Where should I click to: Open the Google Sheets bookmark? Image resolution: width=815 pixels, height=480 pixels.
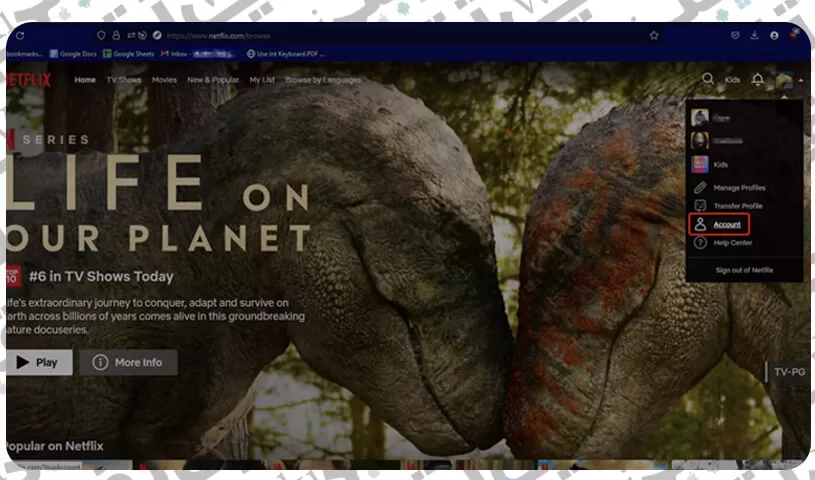point(128,54)
